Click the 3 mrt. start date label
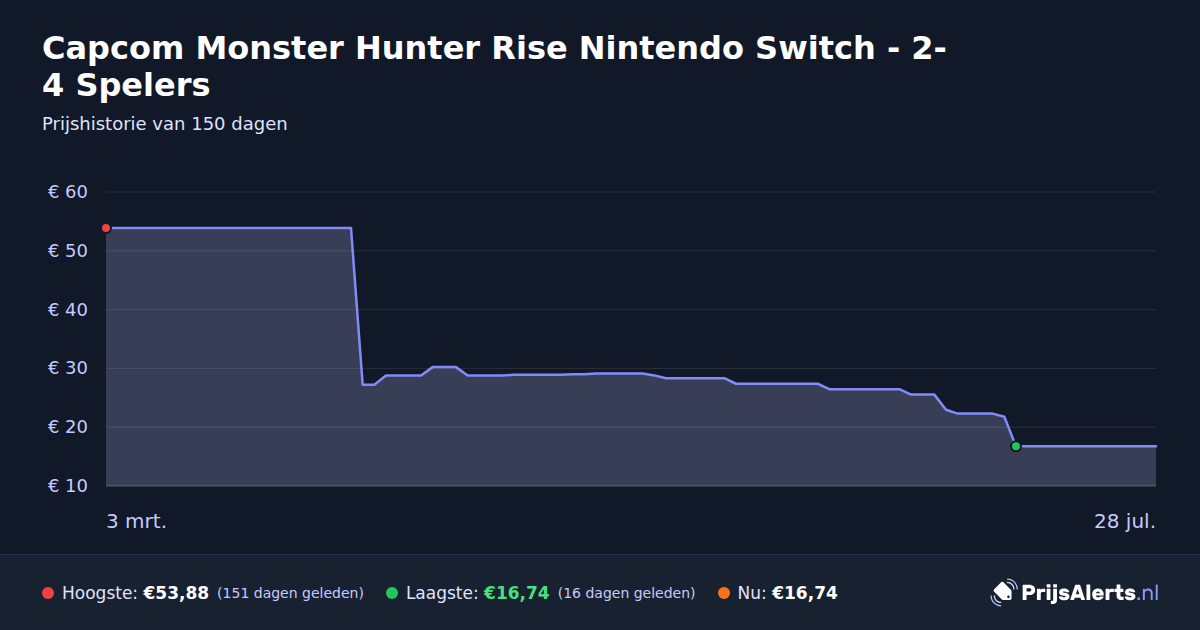The image size is (1200, 630). pyautogui.click(x=137, y=521)
